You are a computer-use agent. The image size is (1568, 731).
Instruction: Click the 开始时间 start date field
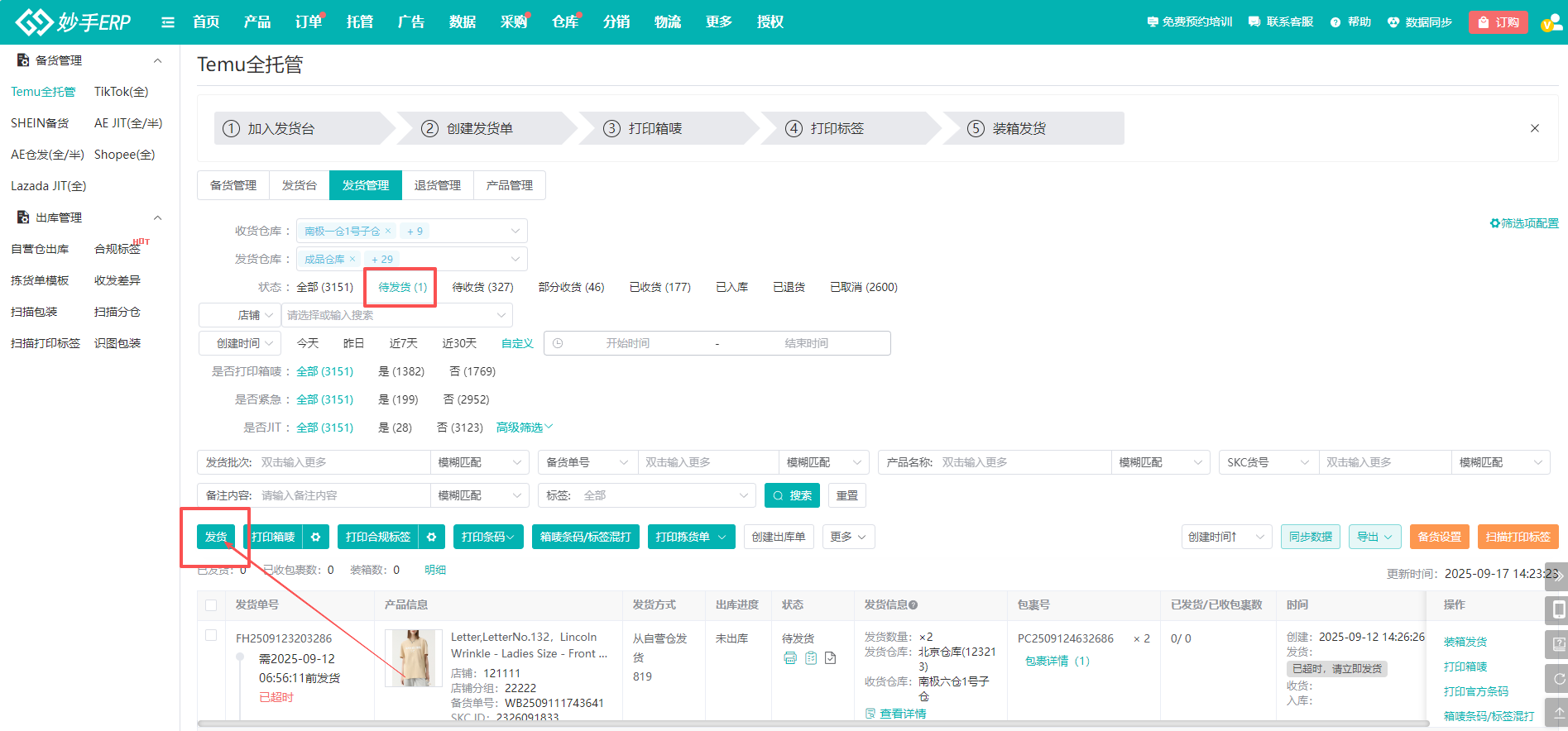point(627,343)
